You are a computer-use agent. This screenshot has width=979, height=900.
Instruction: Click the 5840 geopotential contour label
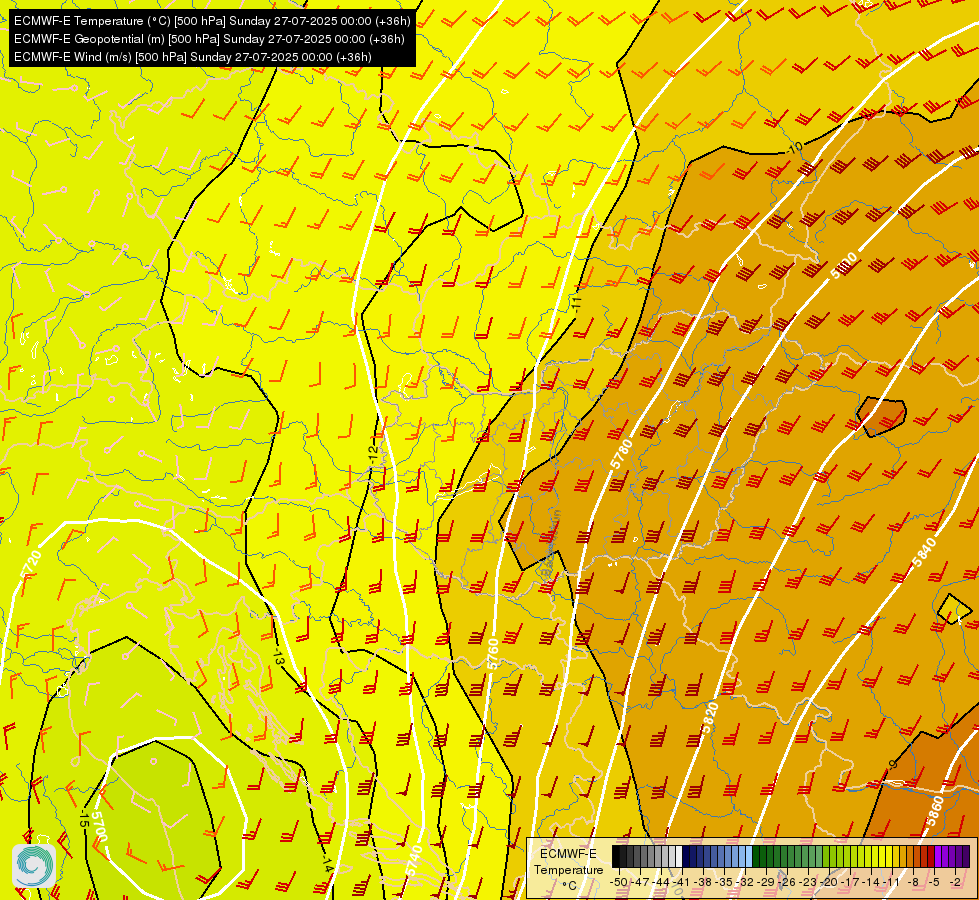pos(924,552)
